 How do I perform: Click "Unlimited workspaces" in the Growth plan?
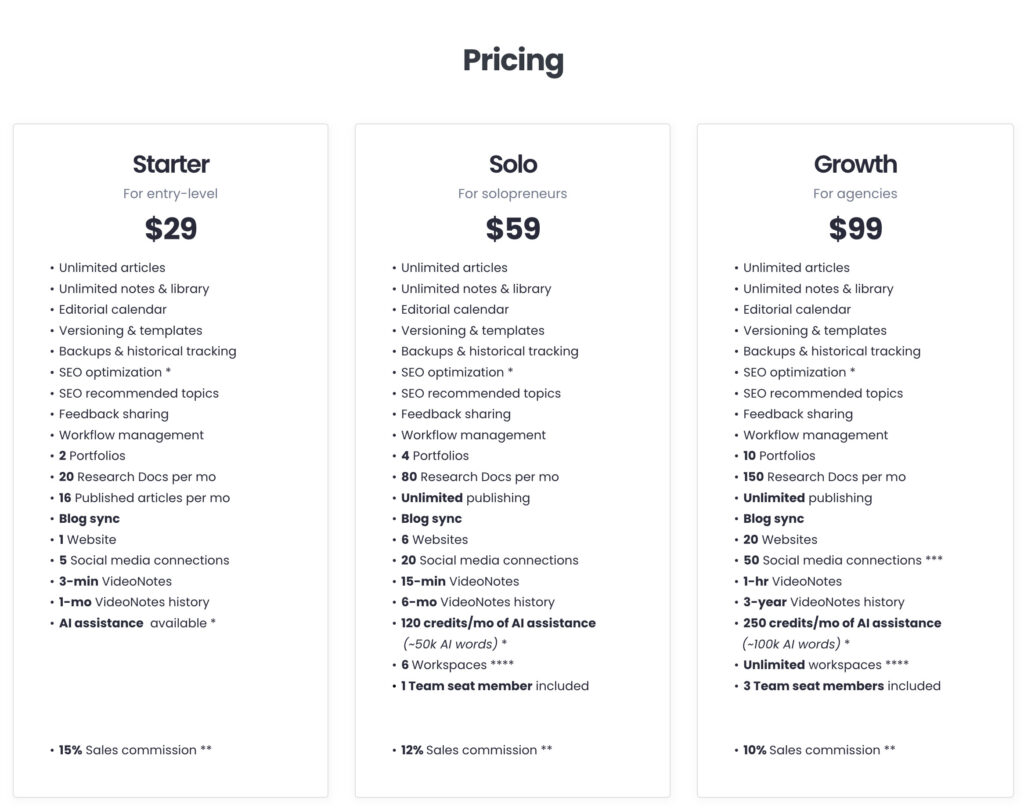(826, 665)
